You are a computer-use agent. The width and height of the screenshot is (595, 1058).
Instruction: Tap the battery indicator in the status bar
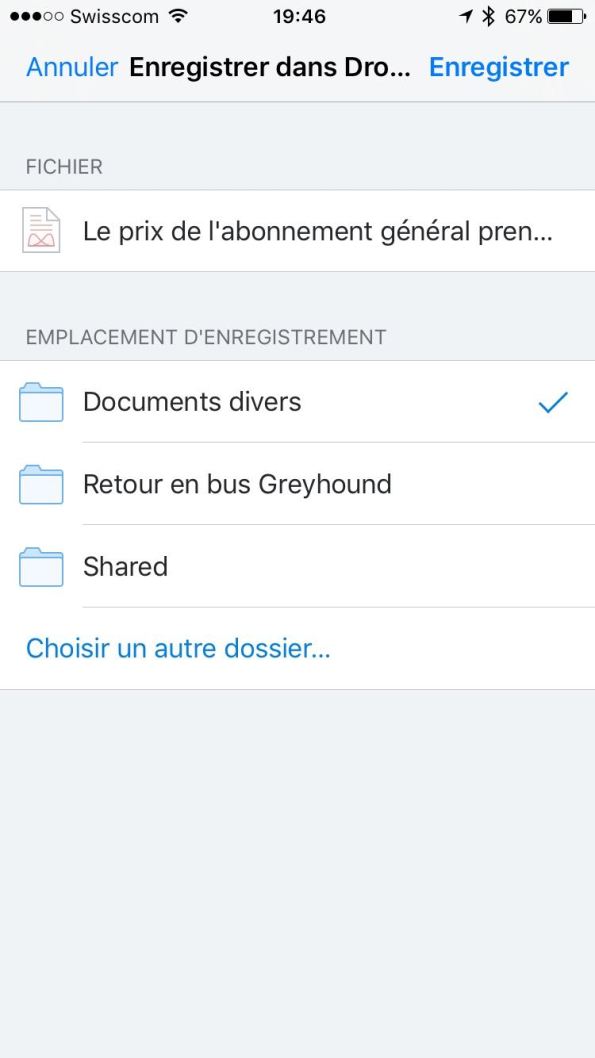(x=561, y=15)
